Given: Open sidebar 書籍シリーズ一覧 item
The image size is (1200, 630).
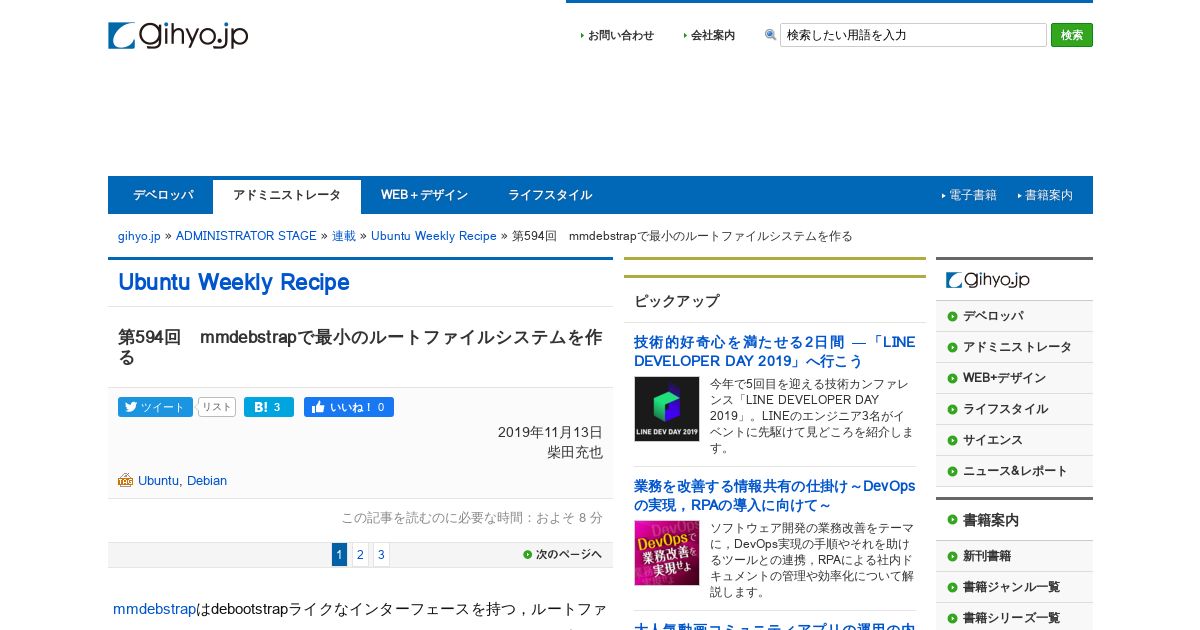Looking at the screenshot, I should tap(1014, 618).
